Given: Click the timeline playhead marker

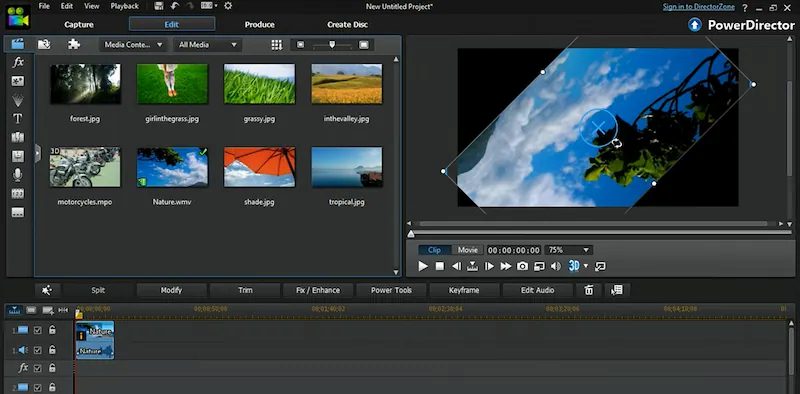Looking at the screenshot, I should point(79,314).
